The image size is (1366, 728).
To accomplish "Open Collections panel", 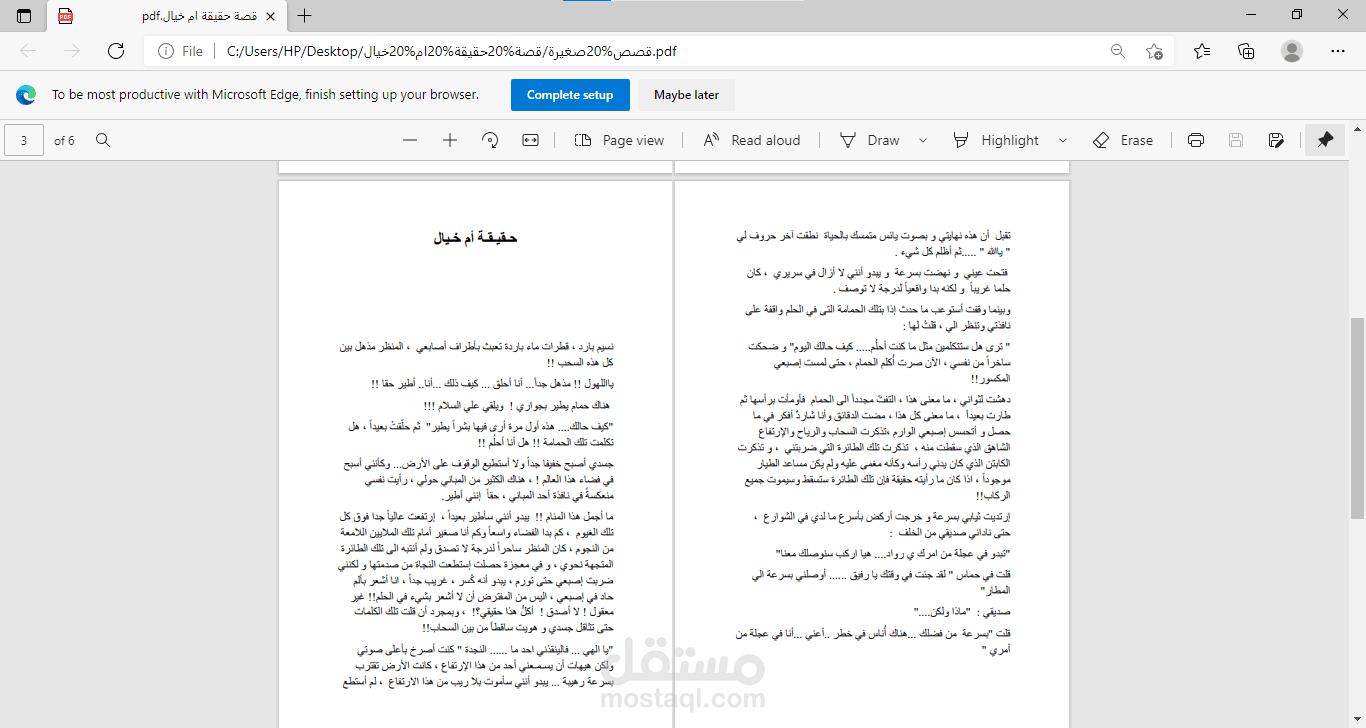I will point(1246,51).
